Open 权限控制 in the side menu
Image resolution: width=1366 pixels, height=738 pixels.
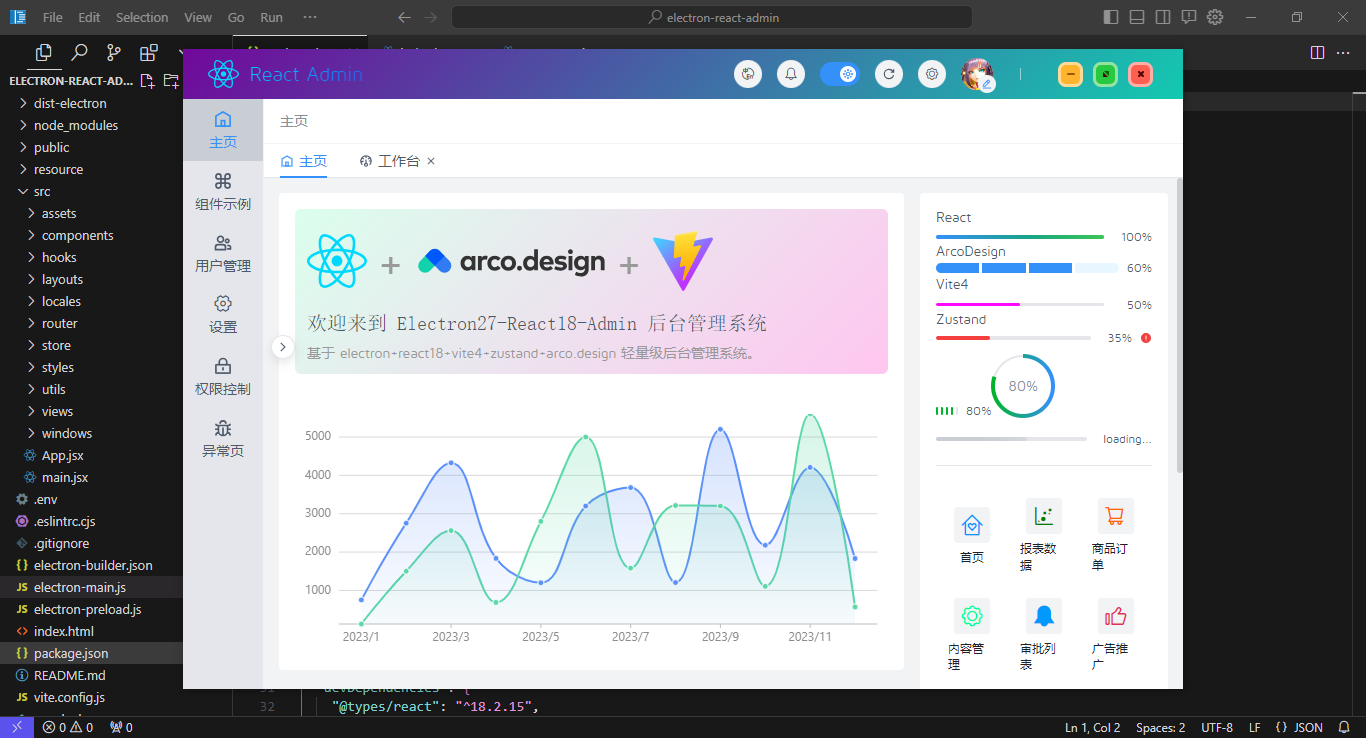point(223,377)
